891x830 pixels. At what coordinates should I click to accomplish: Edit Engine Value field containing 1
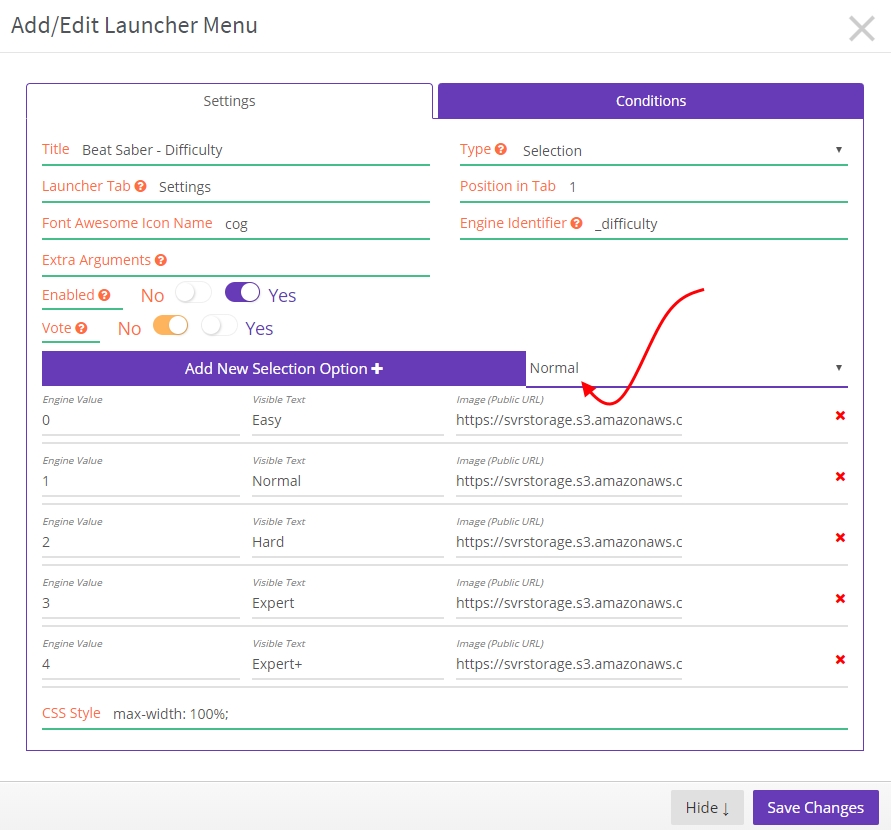point(141,481)
